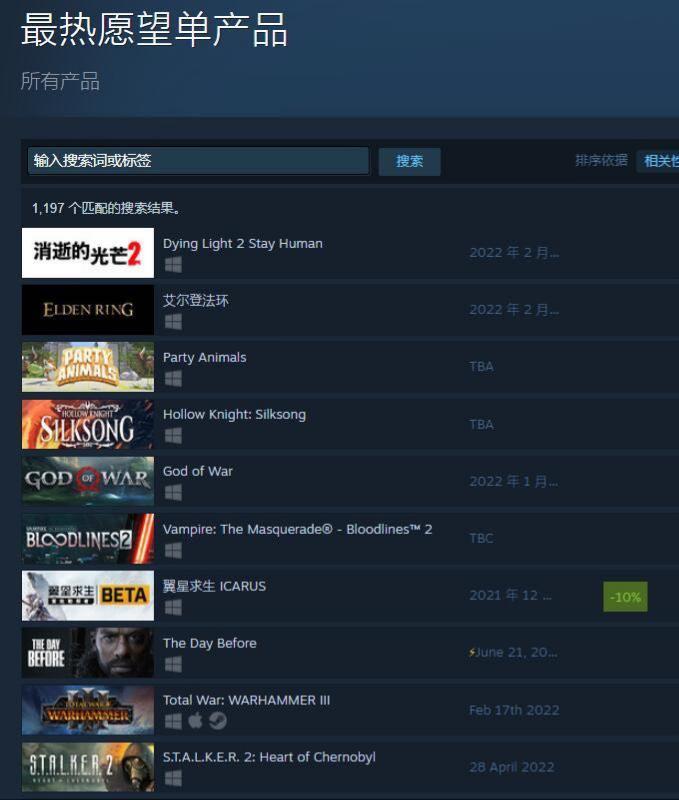679x800 pixels.
Task: Click the God of War cover thumbnail
Action: [88, 481]
